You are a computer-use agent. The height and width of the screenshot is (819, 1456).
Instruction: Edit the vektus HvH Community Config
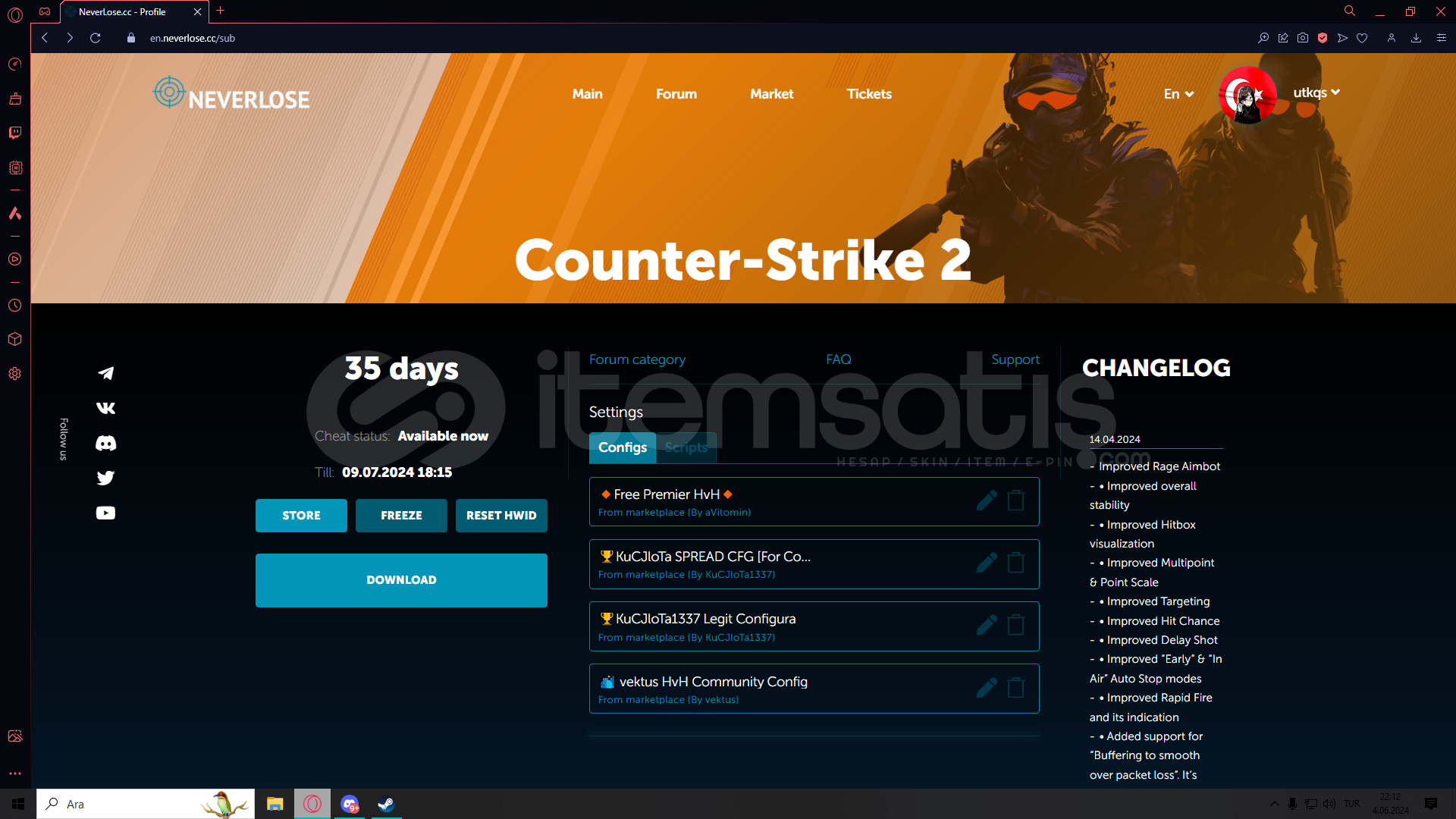click(x=987, y=688)
